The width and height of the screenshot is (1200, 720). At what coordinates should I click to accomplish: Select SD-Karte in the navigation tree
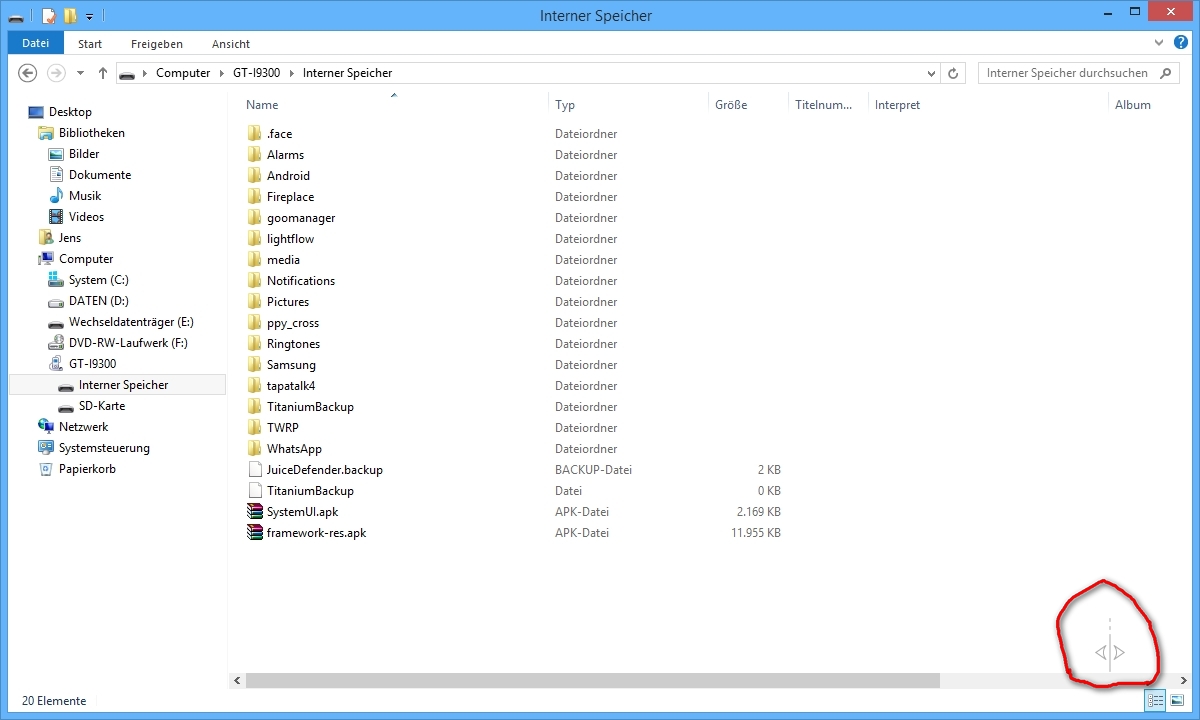click(x=102, y=406)
